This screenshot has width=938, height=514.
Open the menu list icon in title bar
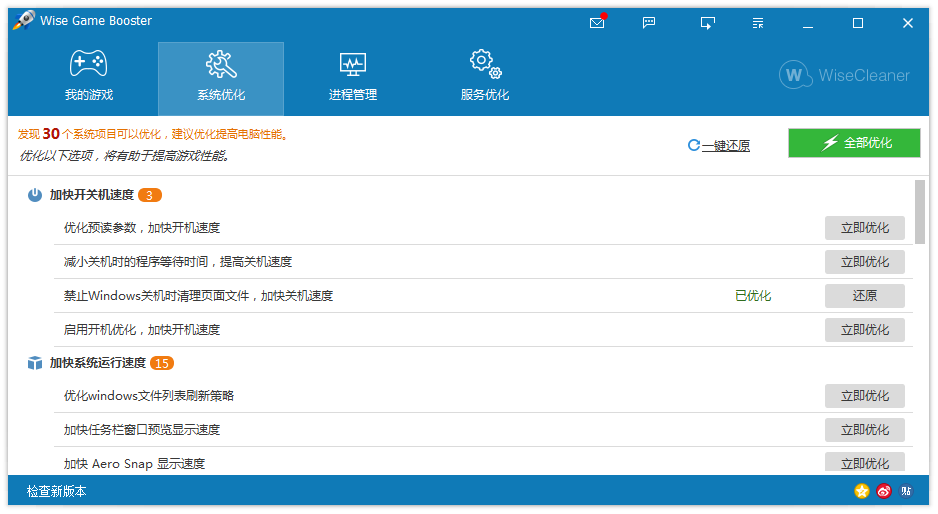[758, 23]
